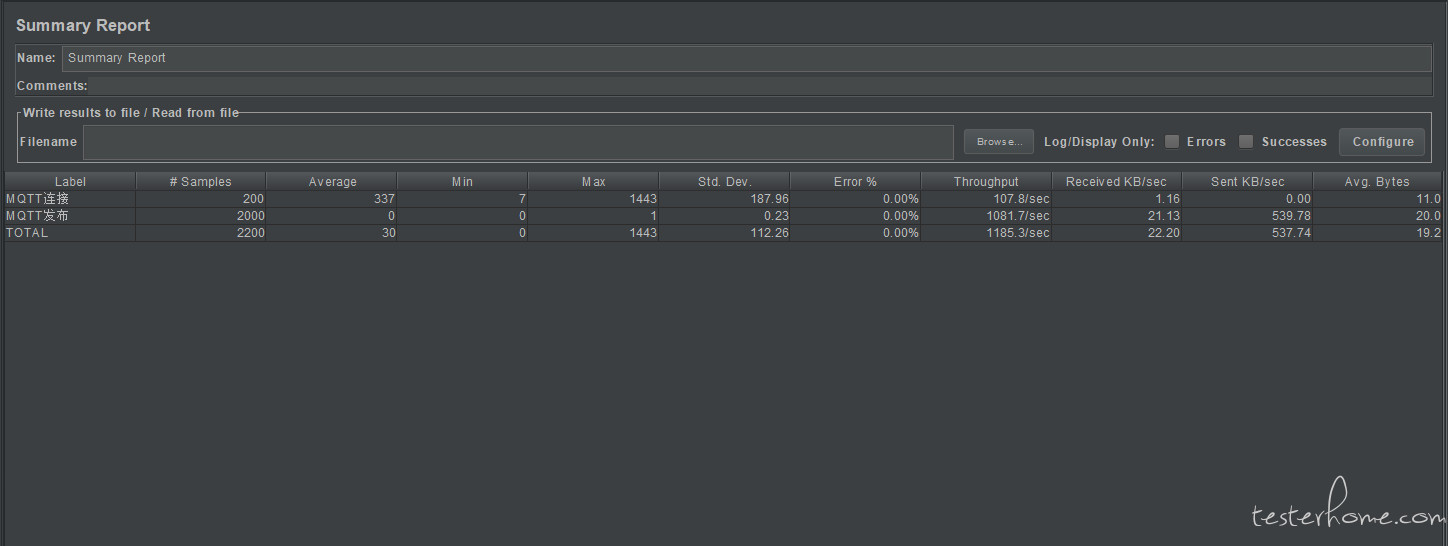Click samples value 200
Viewport: 1448px width, 546px height.
pos(253,199)
